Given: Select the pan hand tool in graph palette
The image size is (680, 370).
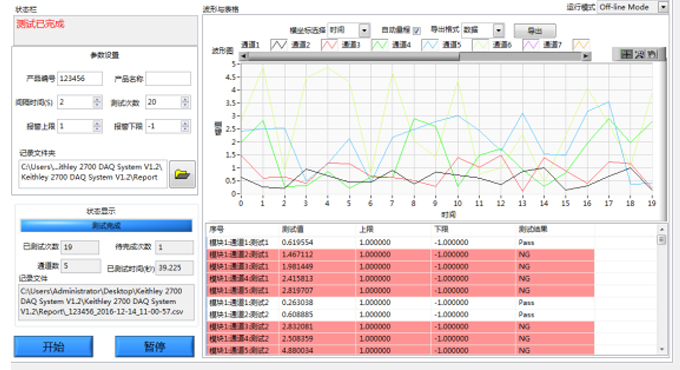Looking at the screenshot, I should pos(652,54).
